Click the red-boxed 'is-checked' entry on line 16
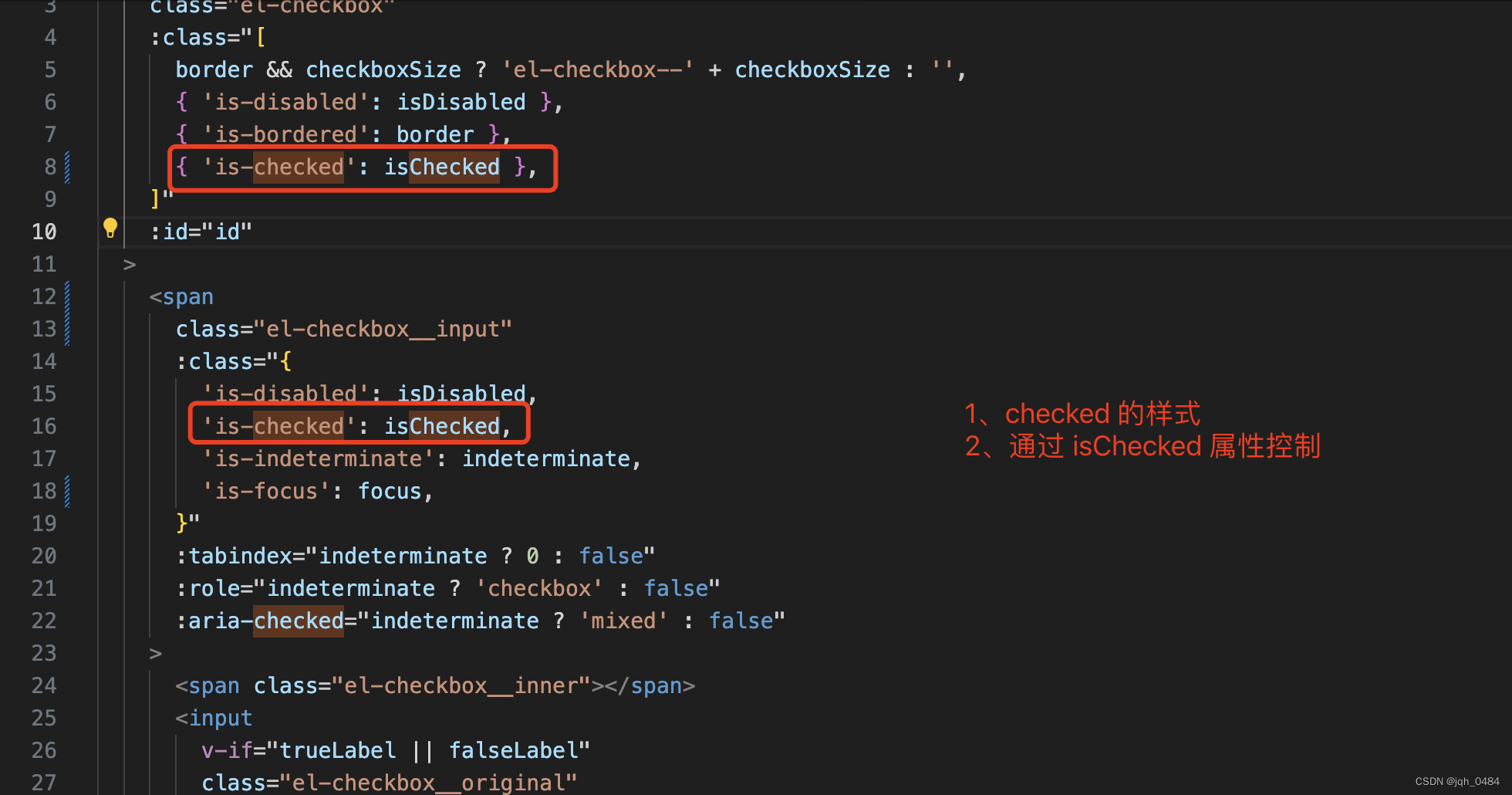Viewport: 1512px width, 795px height. tap(276, 425)
